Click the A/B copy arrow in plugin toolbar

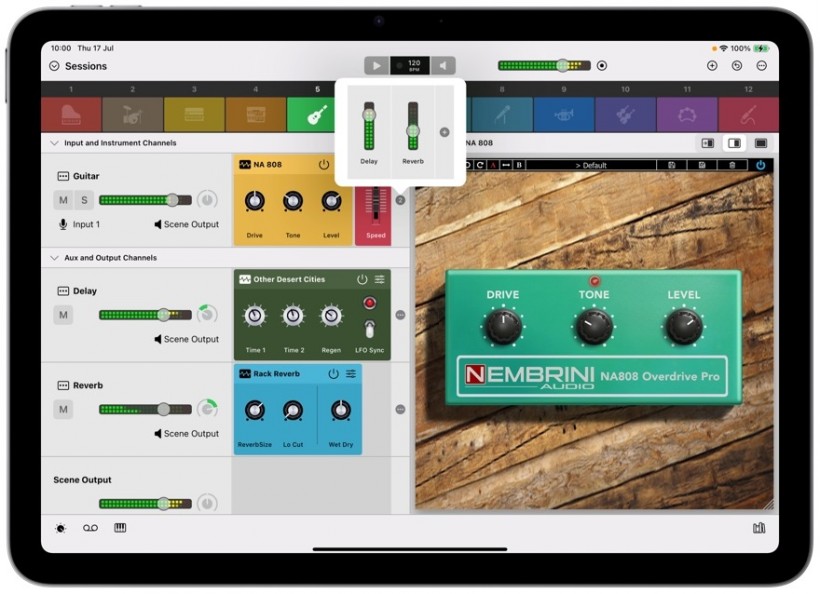(x=506, y=165)
